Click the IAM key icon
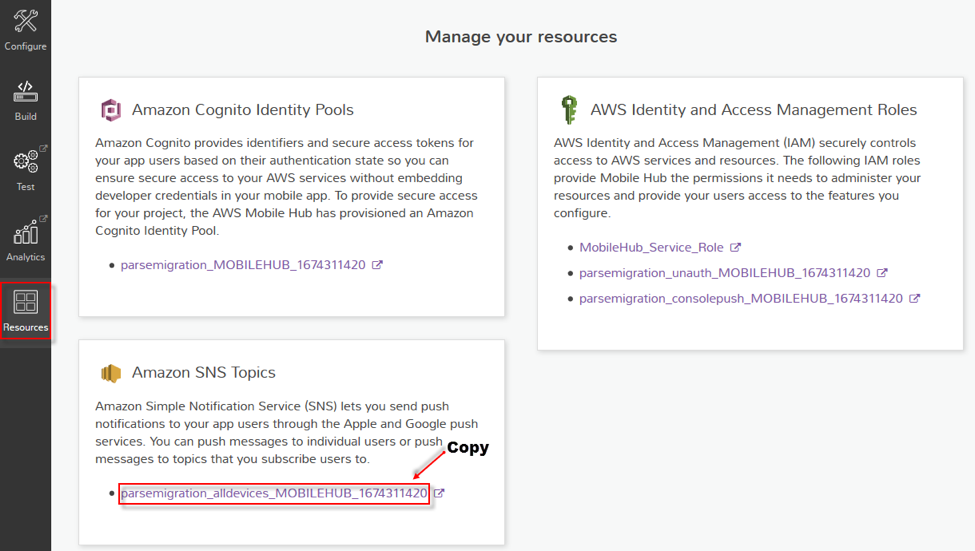975x551 pixels. click(569, 110)
